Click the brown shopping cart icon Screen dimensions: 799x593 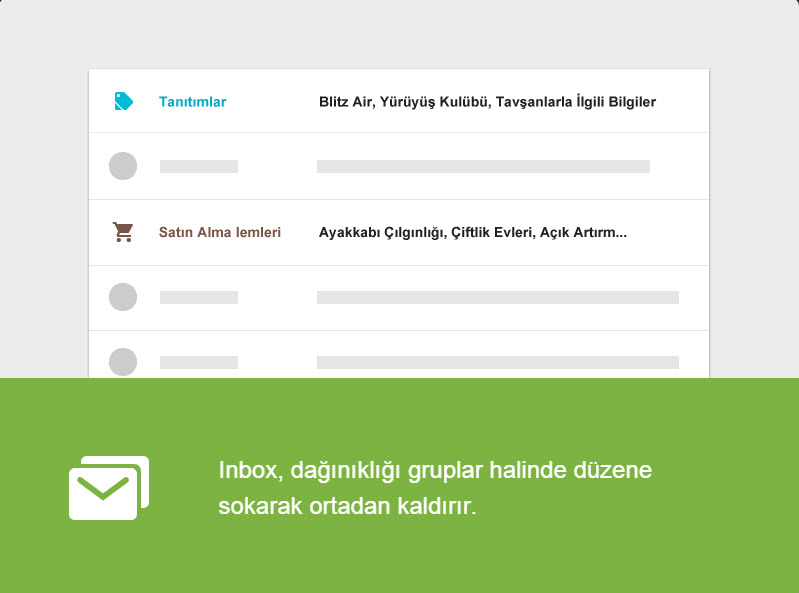(123, 232)
